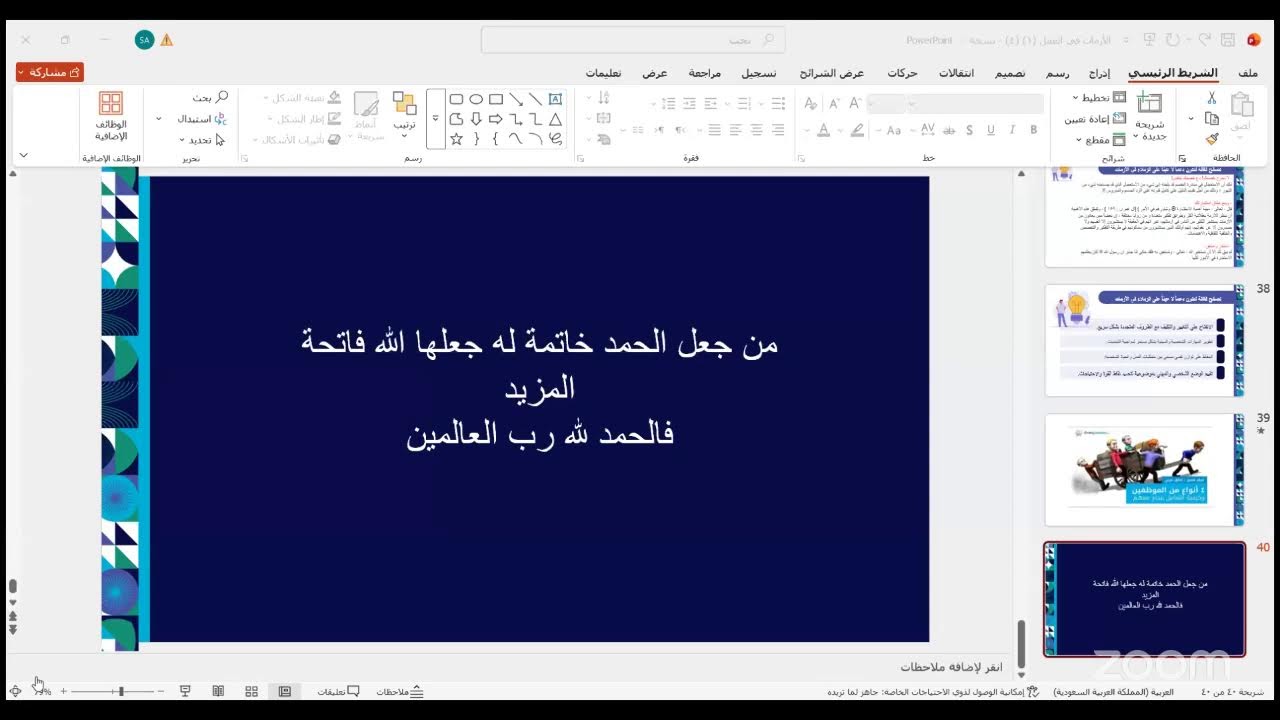Click the zoom slider in status bar
Viewport: 1280px width, 720px height.
[x=114, y=691]
